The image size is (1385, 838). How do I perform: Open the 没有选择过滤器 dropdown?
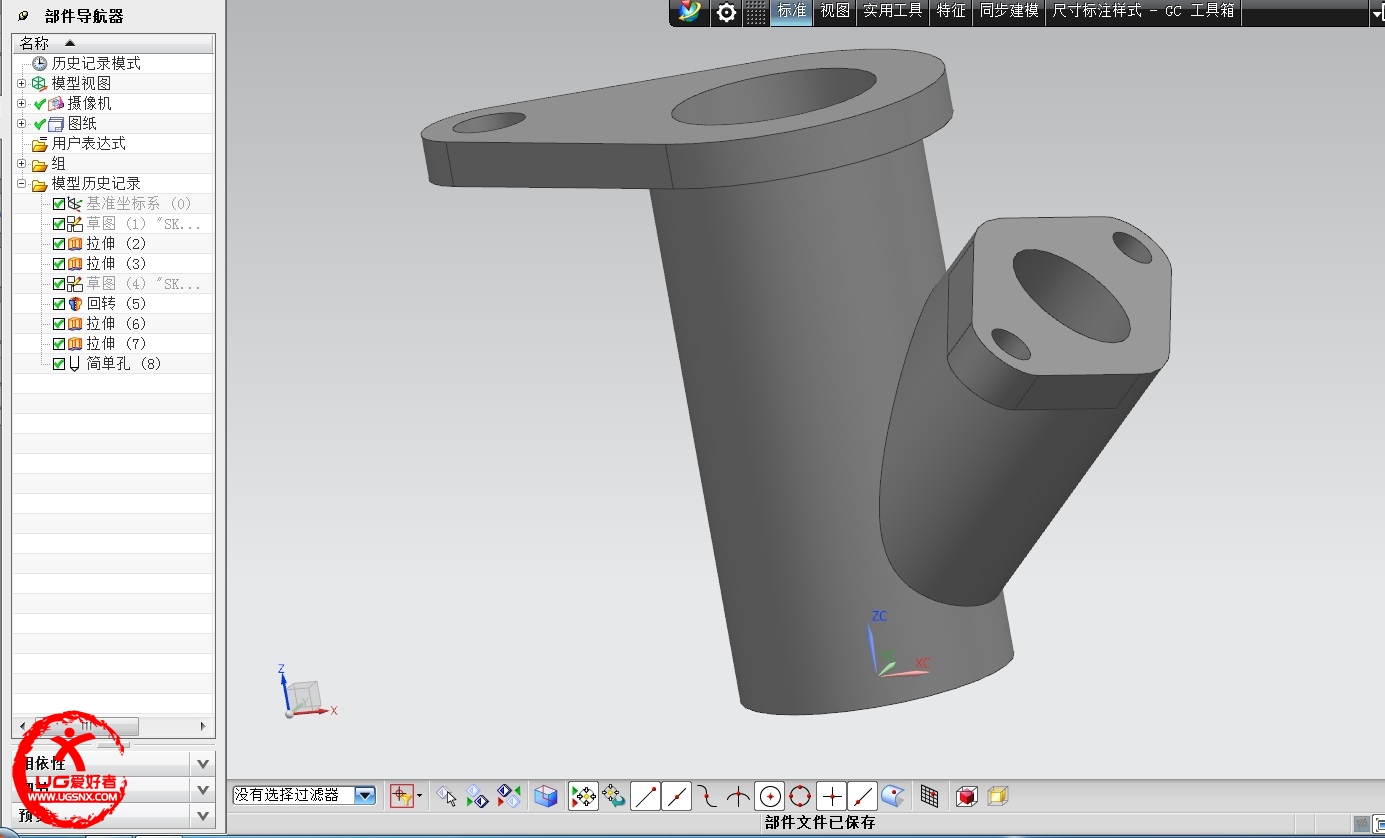pos(365,796)
